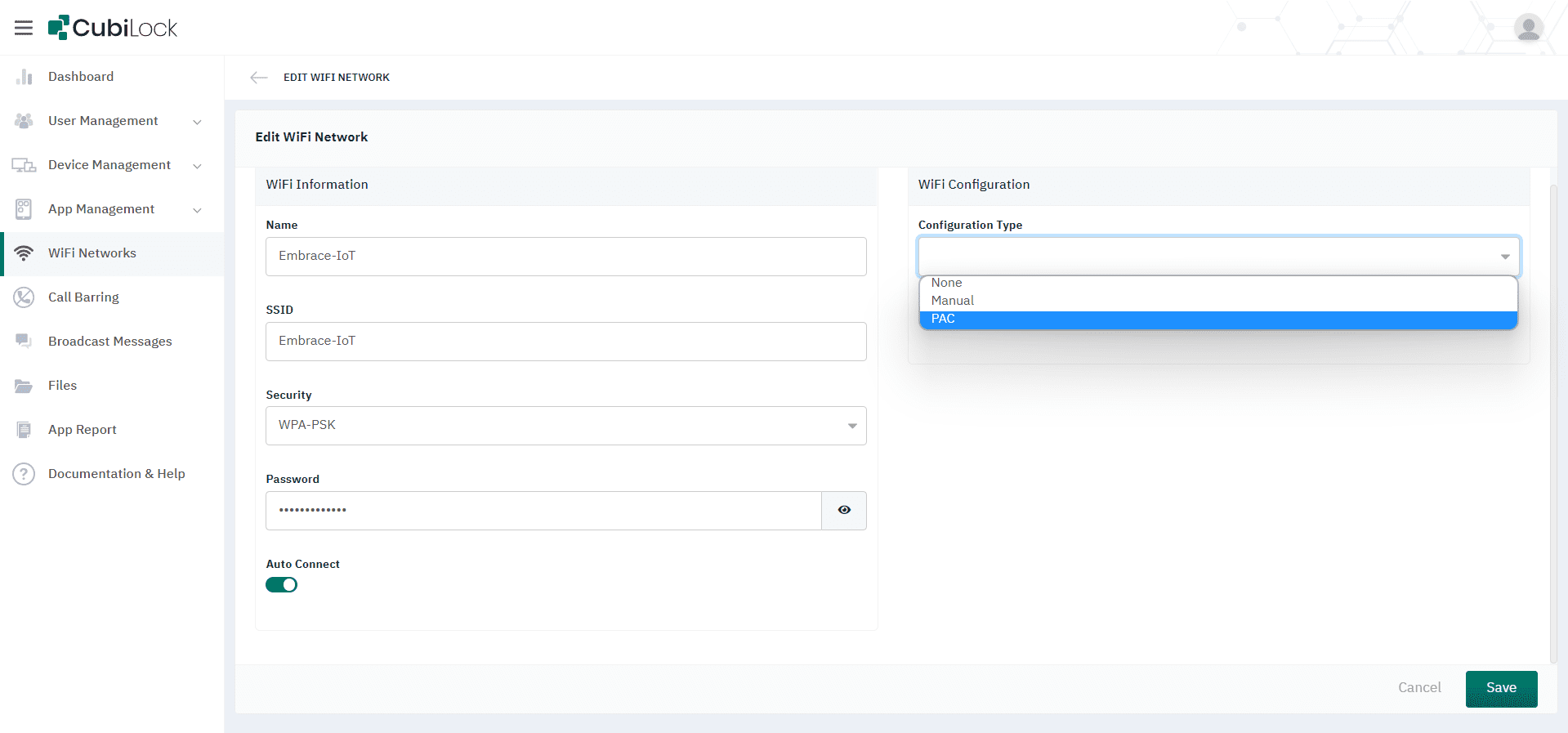Click the Configuration Type dropdown arrow
This screenshot has height=733, width=1568.
[1504, 257]
